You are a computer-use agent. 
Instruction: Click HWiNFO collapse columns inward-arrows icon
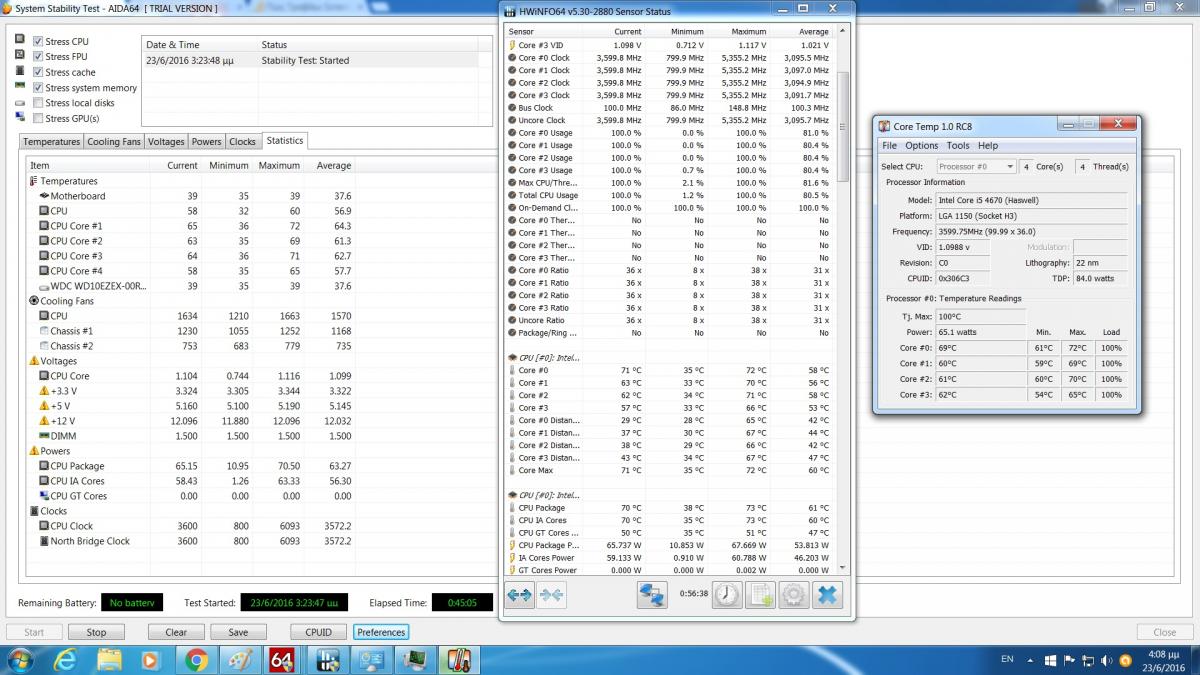pyautogui.click(x=551, y=594)
